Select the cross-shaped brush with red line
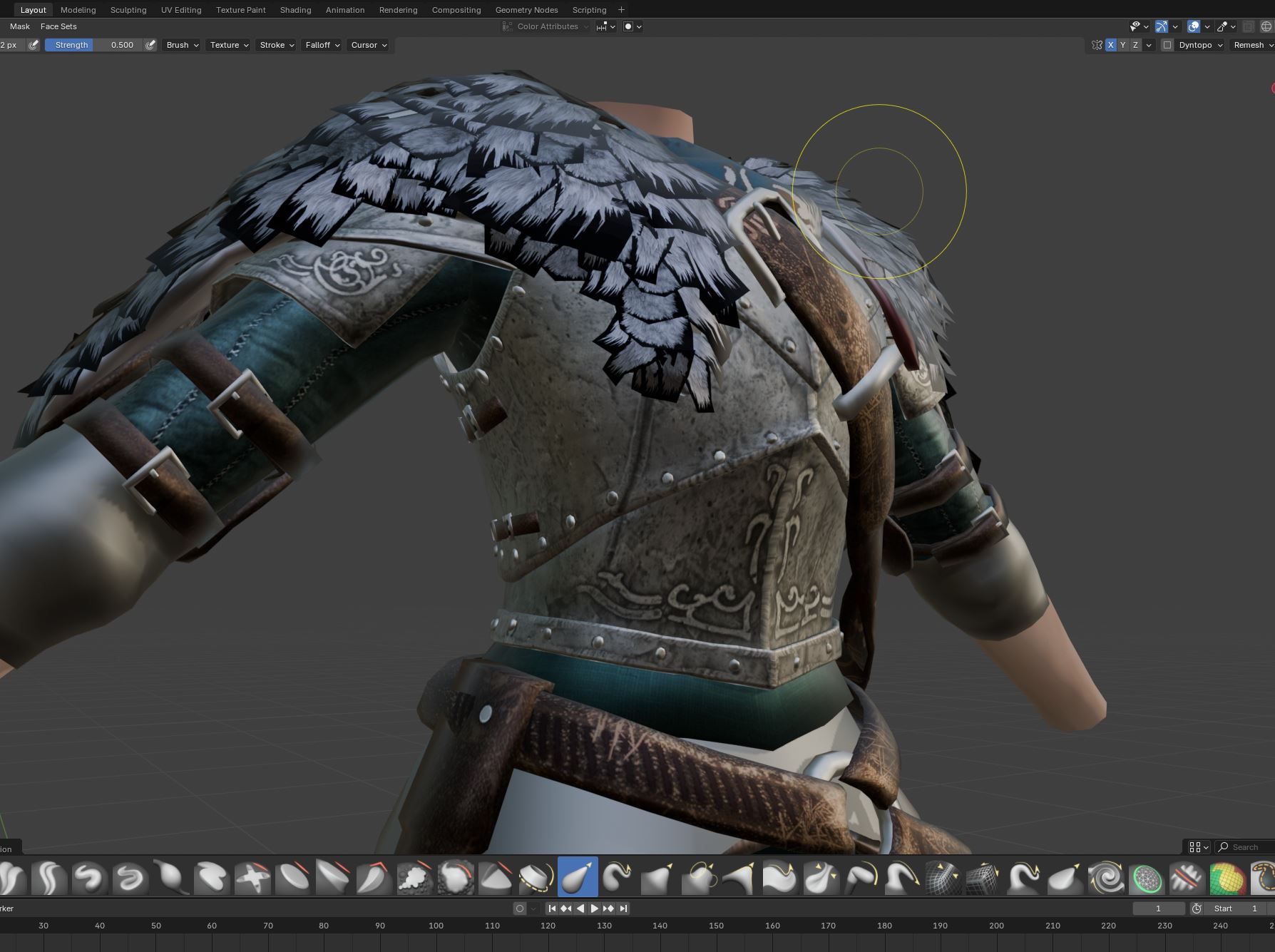1275x952 pixels. pyautogui.click(x=252, y=877)
